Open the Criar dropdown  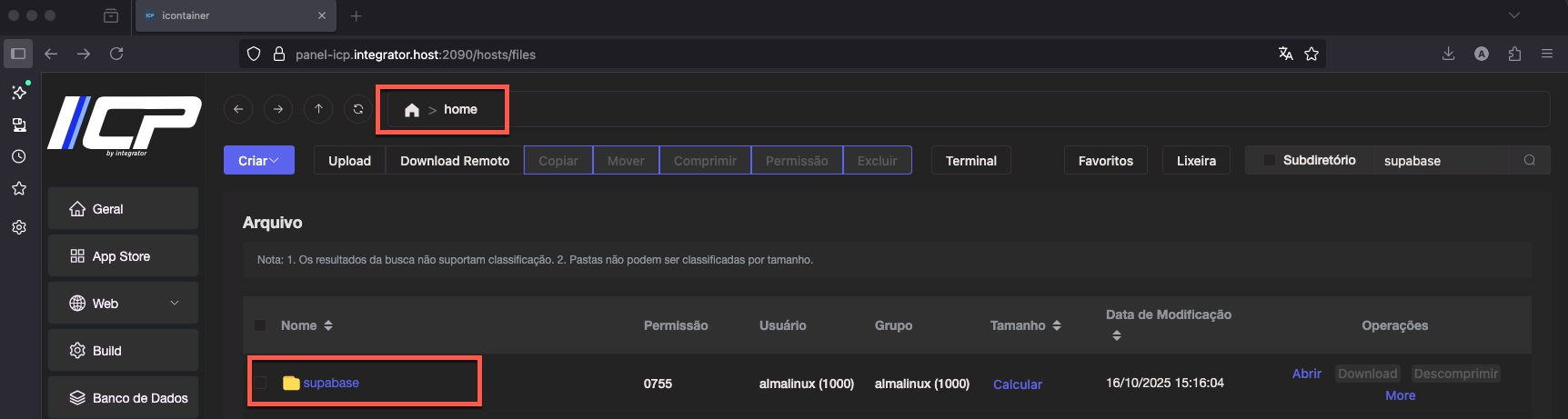tap(259, 160)
